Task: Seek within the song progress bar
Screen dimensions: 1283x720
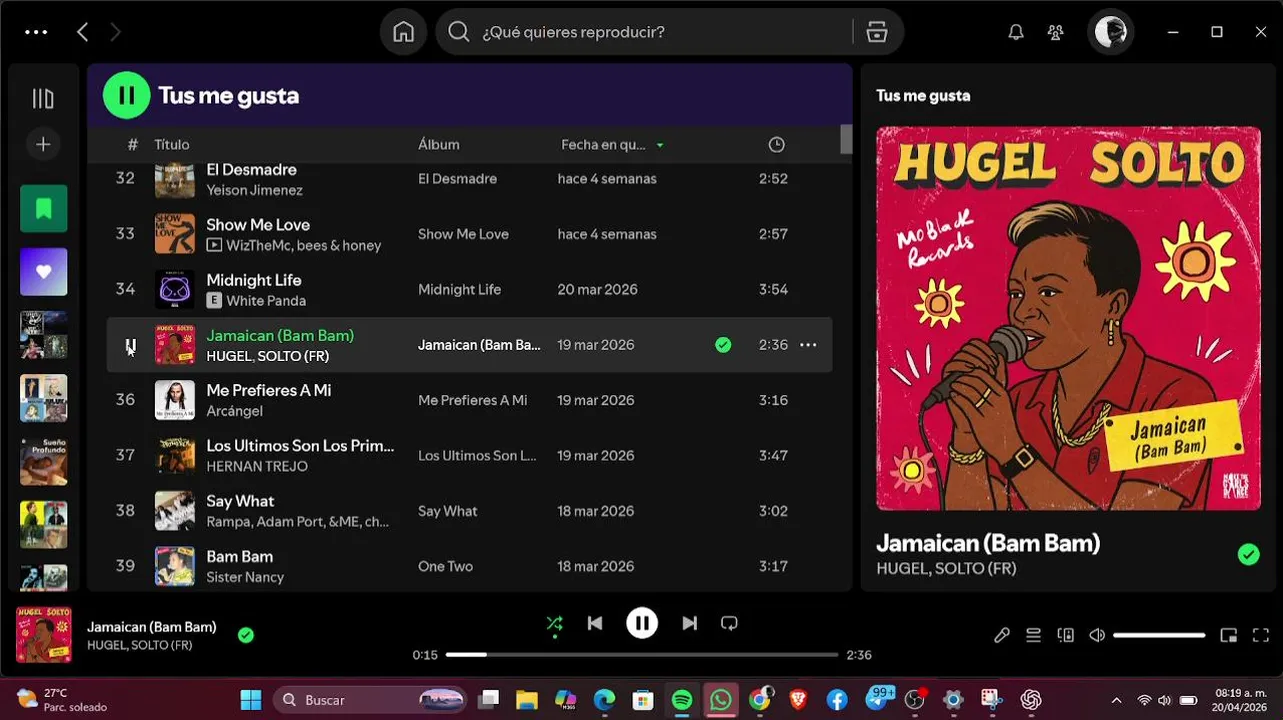Action: (642, 655)
